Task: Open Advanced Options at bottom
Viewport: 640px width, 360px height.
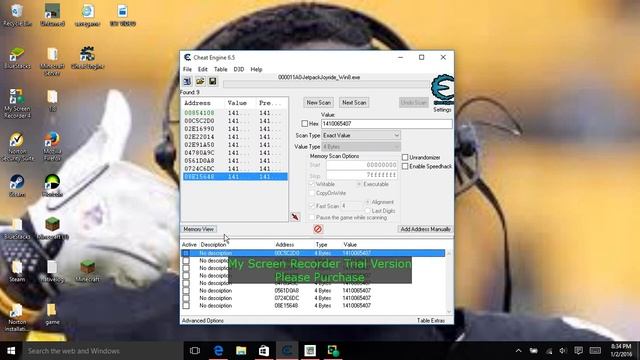Action: click(203, 320)
